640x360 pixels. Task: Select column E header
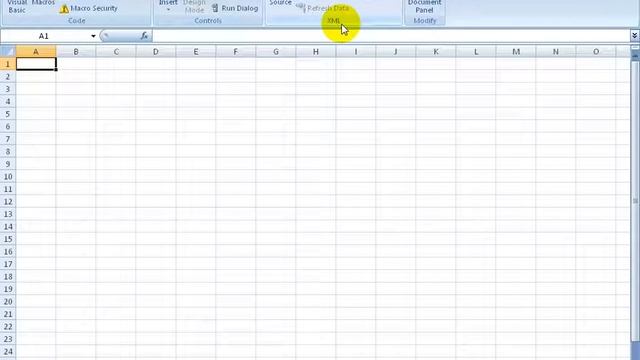196,51
